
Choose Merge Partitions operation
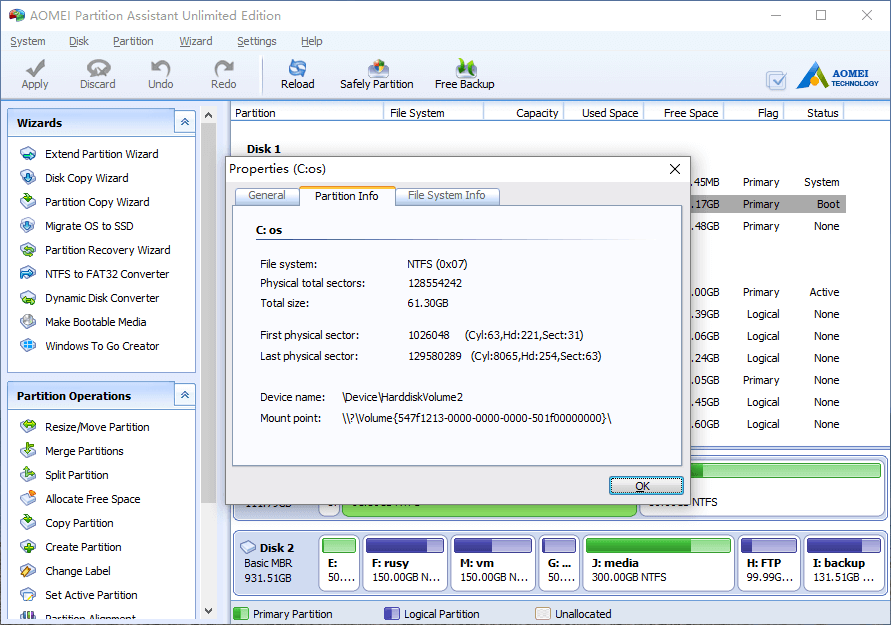point(84,451)
